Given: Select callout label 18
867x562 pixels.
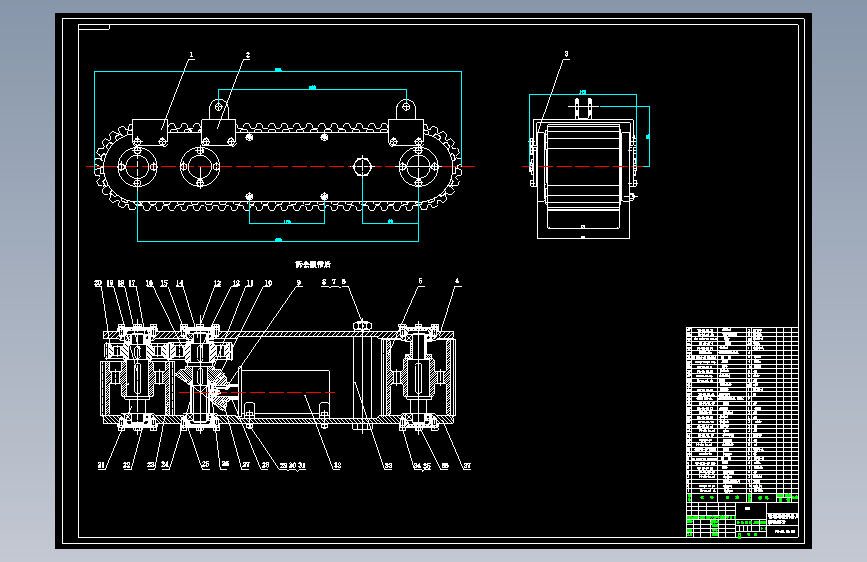Looking at the screenshot, I should coord(121,284).
